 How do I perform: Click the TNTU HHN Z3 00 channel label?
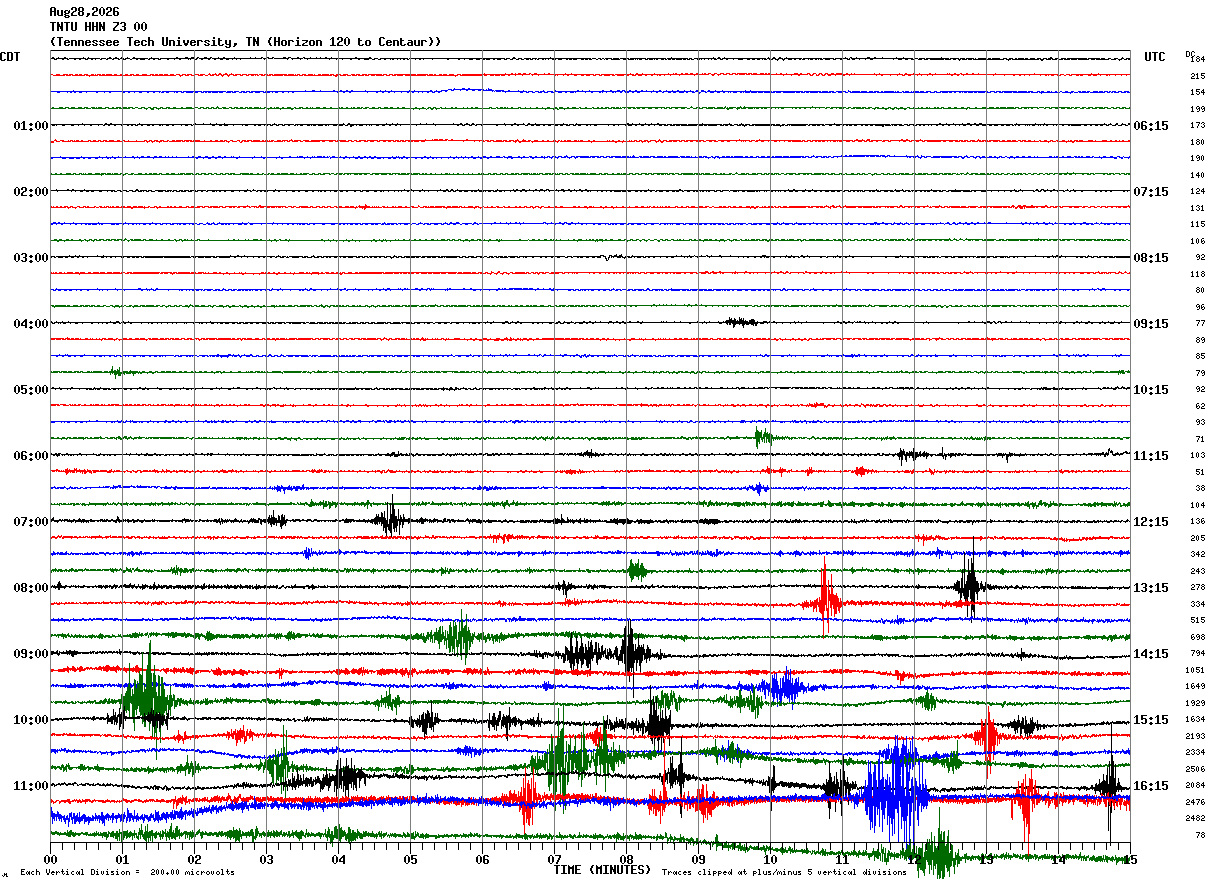[x=98, y=27]
